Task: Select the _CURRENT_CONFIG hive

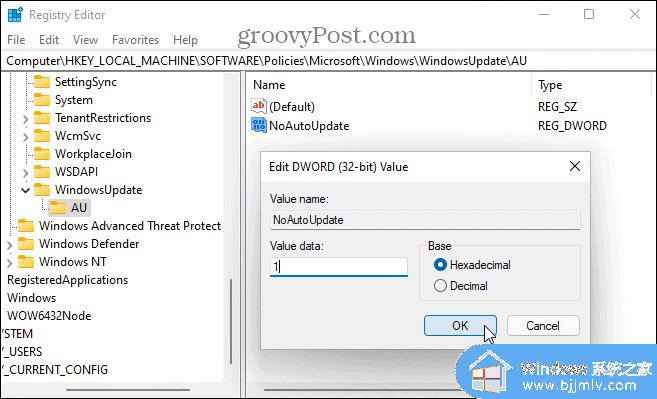Action: 55,370
